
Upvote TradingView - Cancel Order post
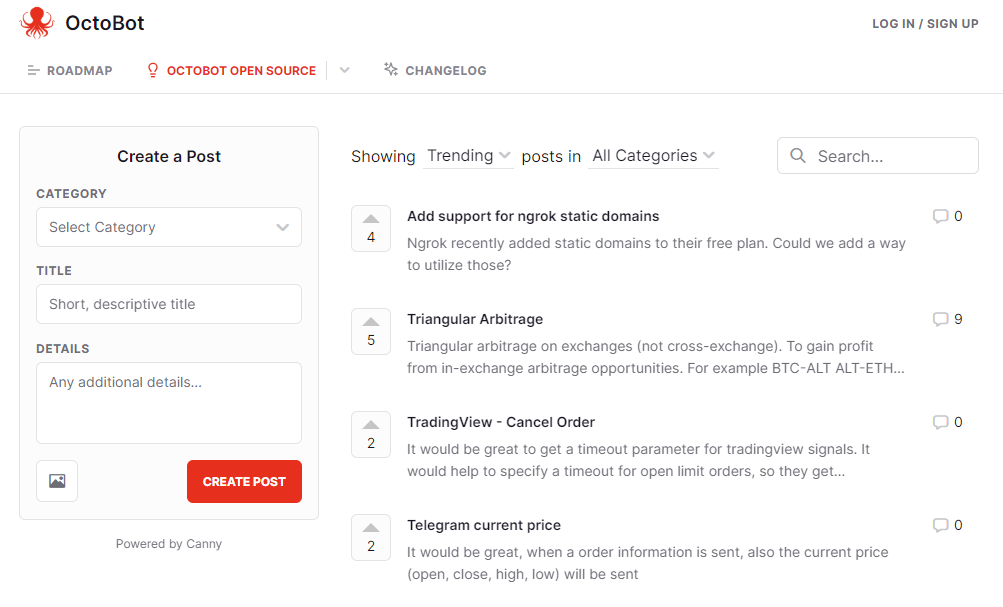[x=371, y=434]
